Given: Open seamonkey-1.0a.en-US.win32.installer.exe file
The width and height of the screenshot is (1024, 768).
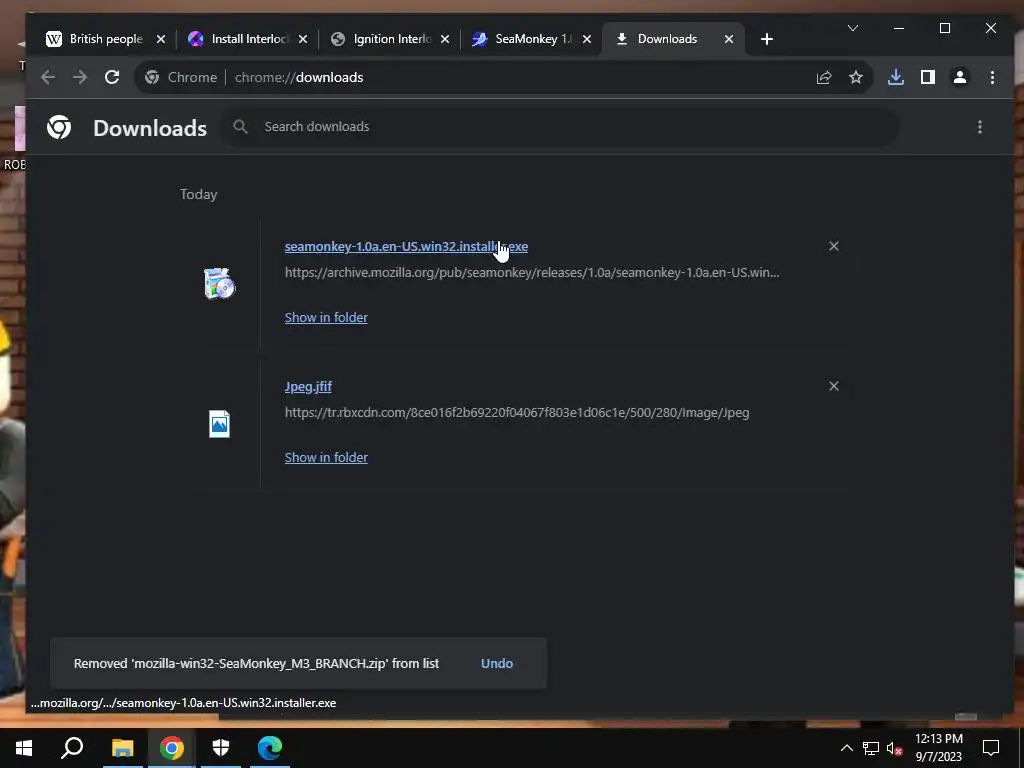Looking at the screenshot, I should coord(406,246).
